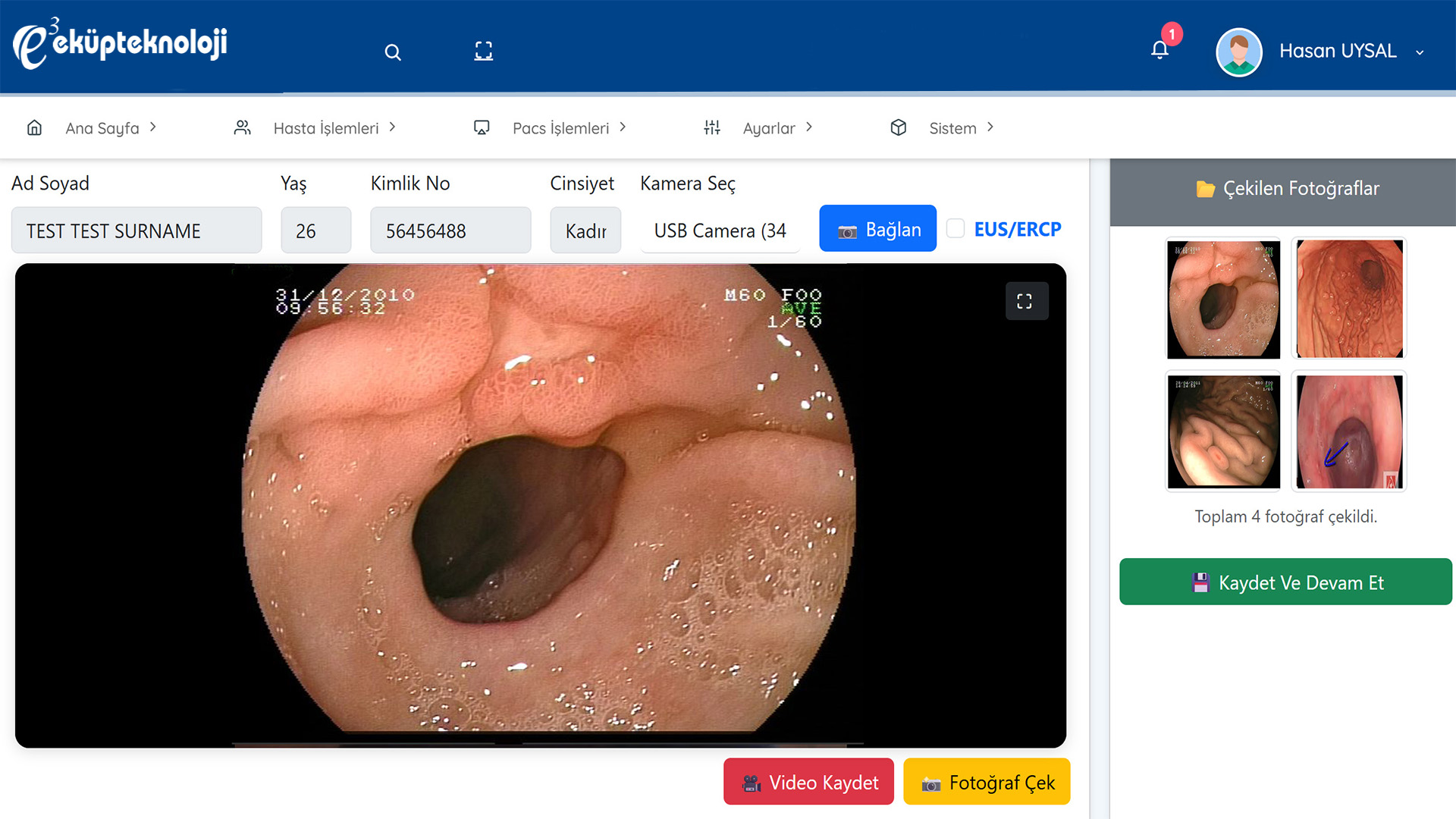Open the notification bell
1456x819 pixels.
[1159, 50]
